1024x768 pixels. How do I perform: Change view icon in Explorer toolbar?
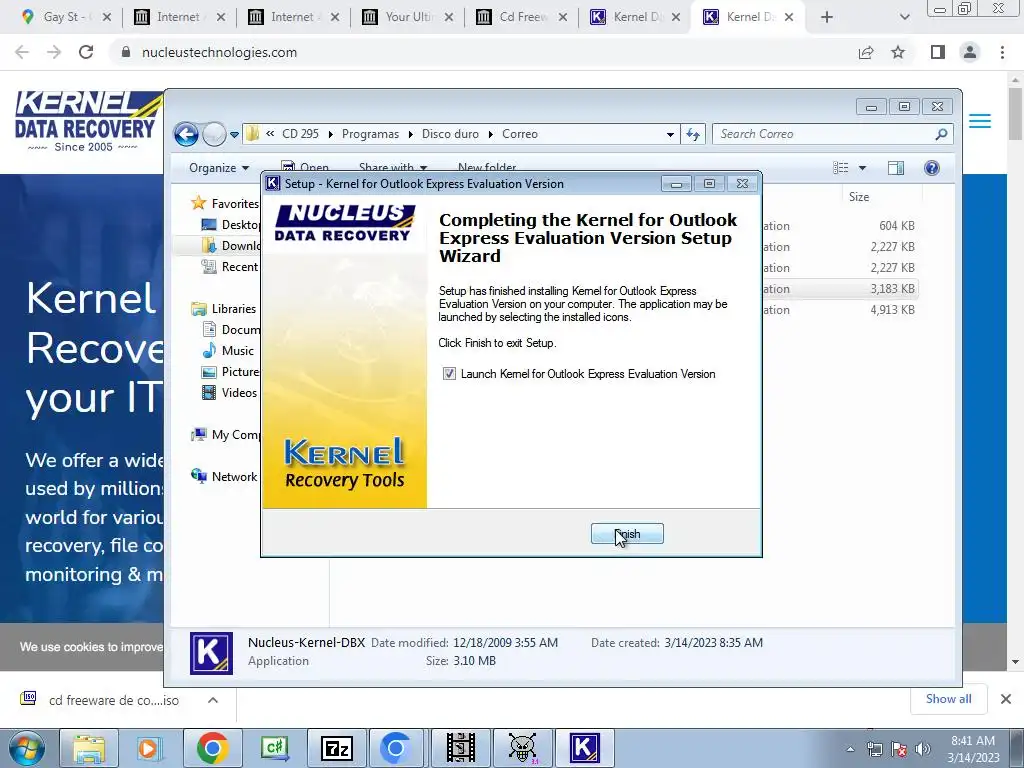[840, 168]
